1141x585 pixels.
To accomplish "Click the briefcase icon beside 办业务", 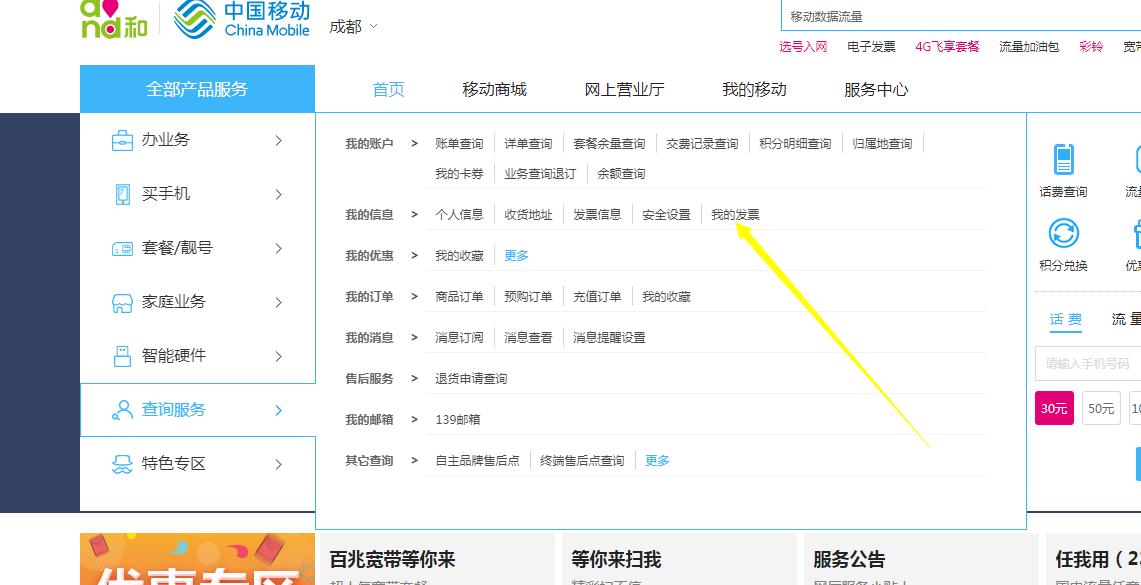I will click(x=122, y=140).
